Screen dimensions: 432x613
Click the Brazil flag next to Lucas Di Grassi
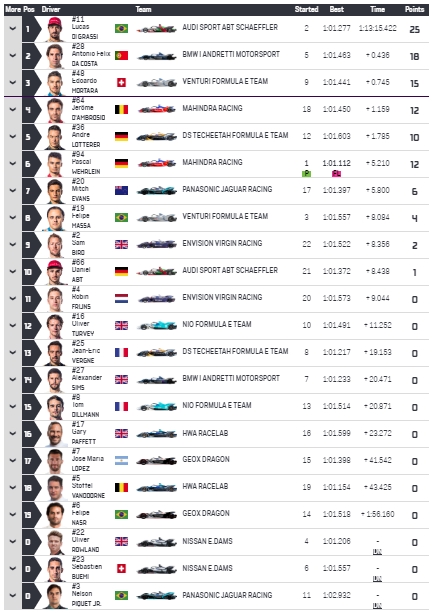[x=121, y=29]
